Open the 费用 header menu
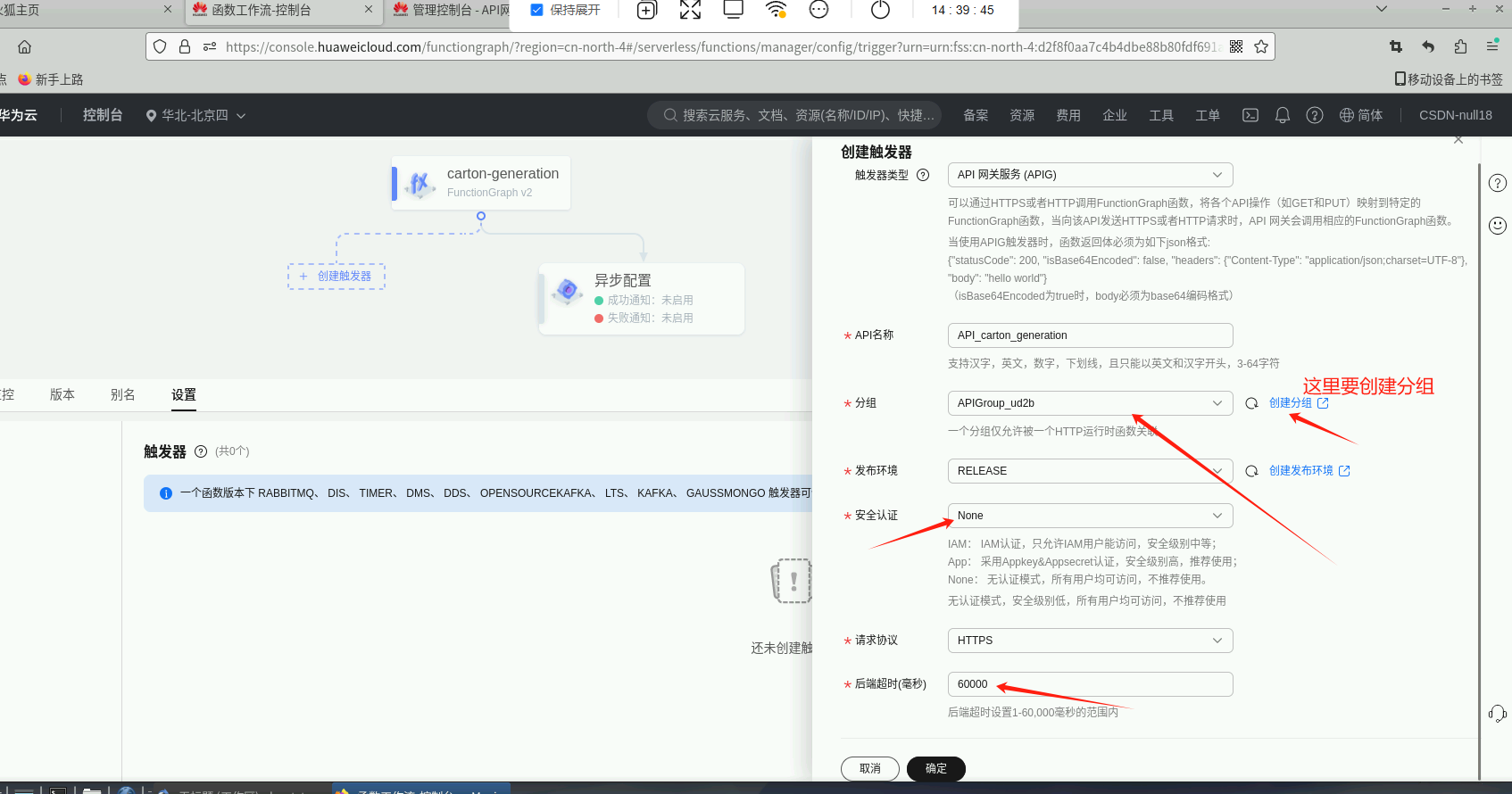The image size is (1512, 794). coord(1068,115)
